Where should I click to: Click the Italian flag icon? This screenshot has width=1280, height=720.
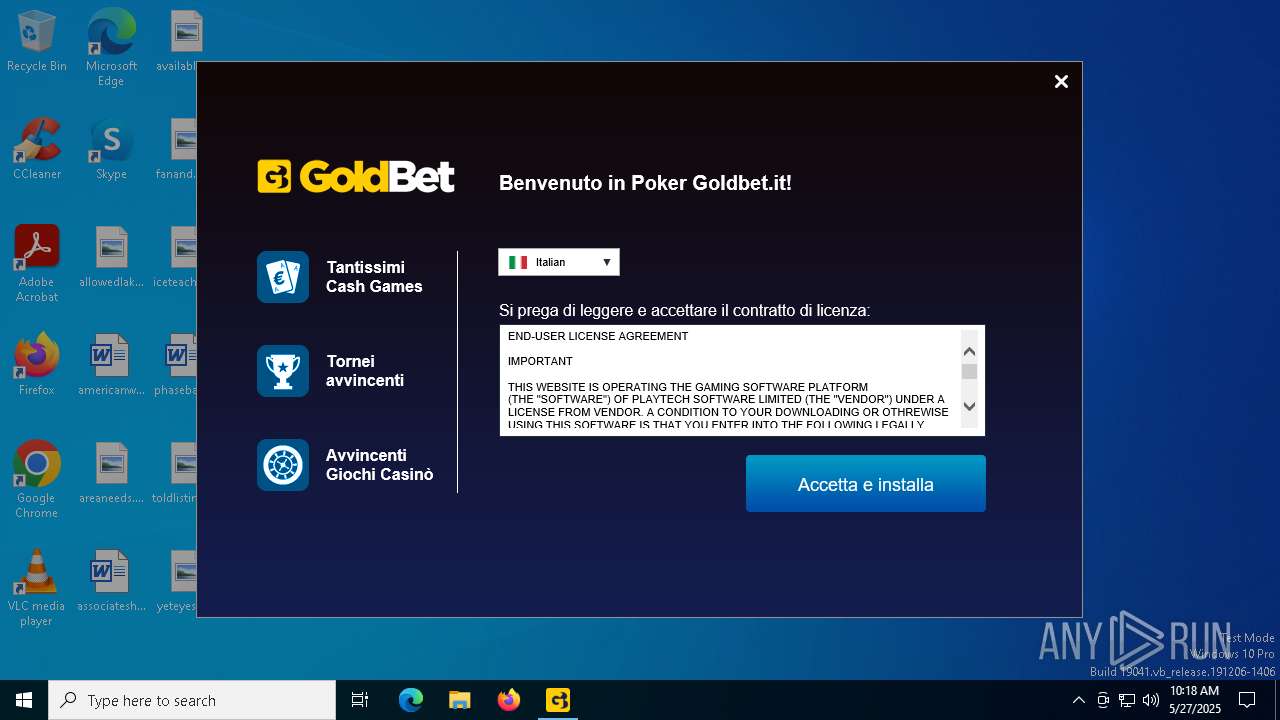[x=518, y=262]
